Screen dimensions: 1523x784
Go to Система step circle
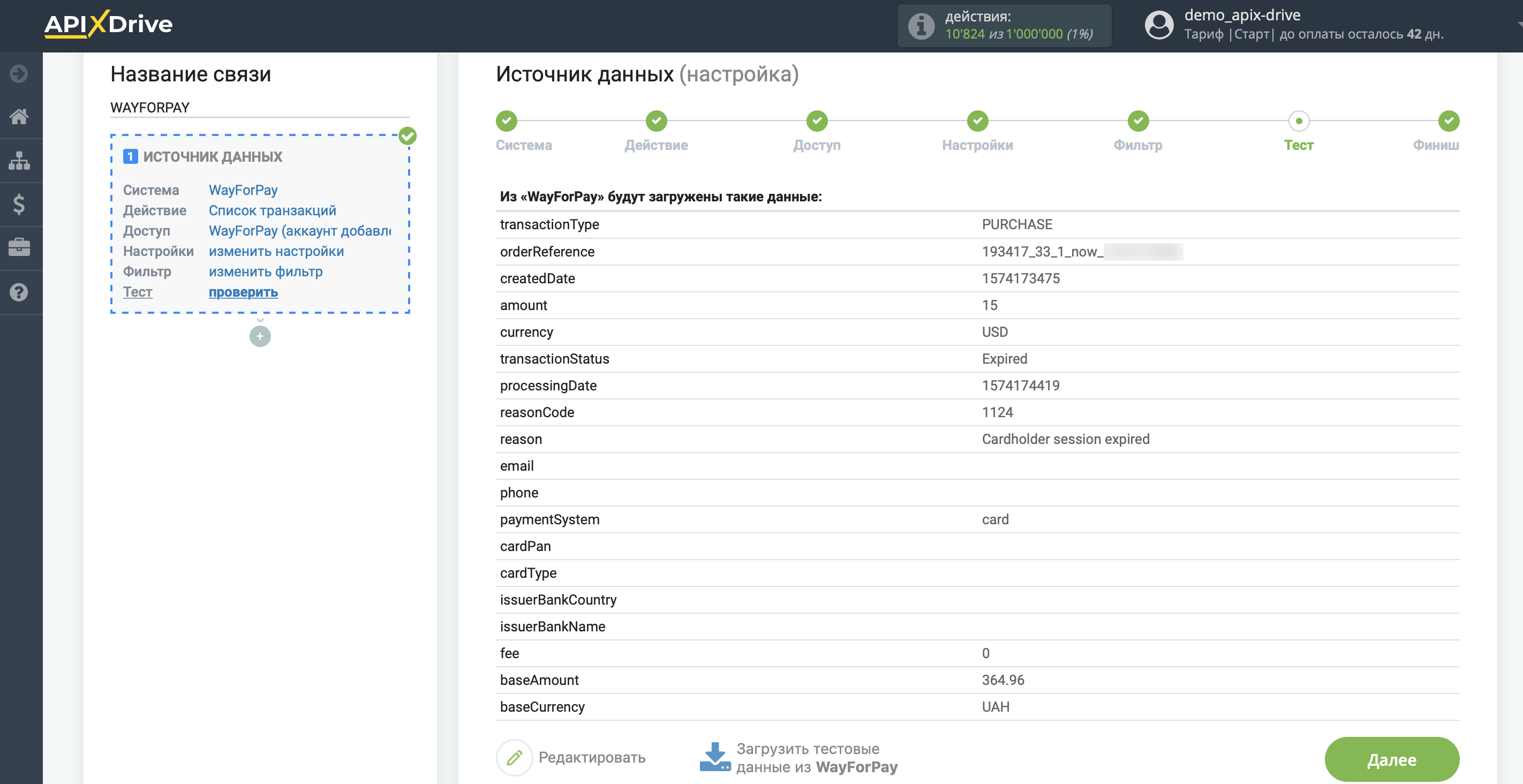pos(506,120)
